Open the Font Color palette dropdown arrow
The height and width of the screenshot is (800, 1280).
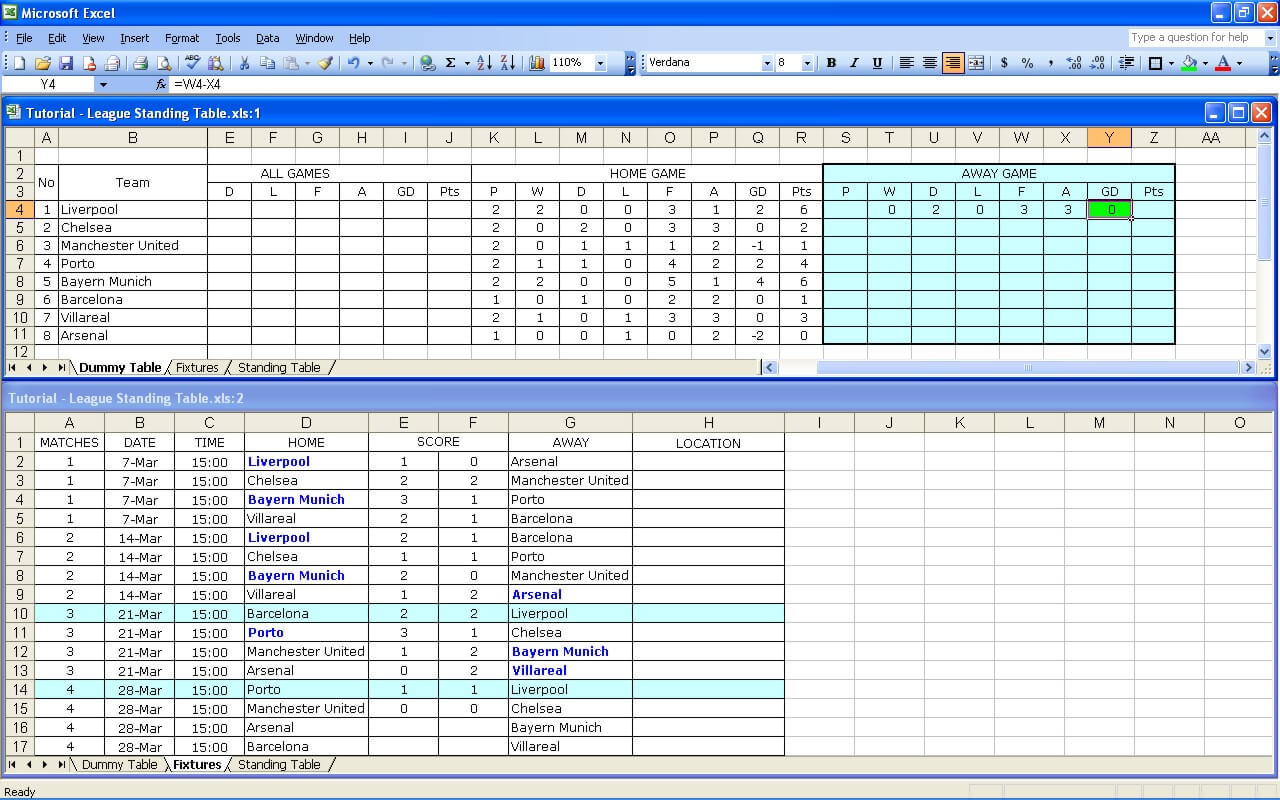(1239, 63)
